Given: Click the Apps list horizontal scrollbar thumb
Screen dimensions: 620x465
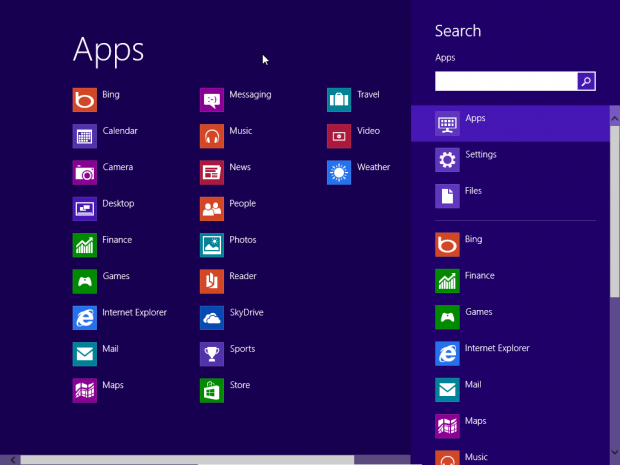Looking at the screenshot, I should (x=187, y=460).
